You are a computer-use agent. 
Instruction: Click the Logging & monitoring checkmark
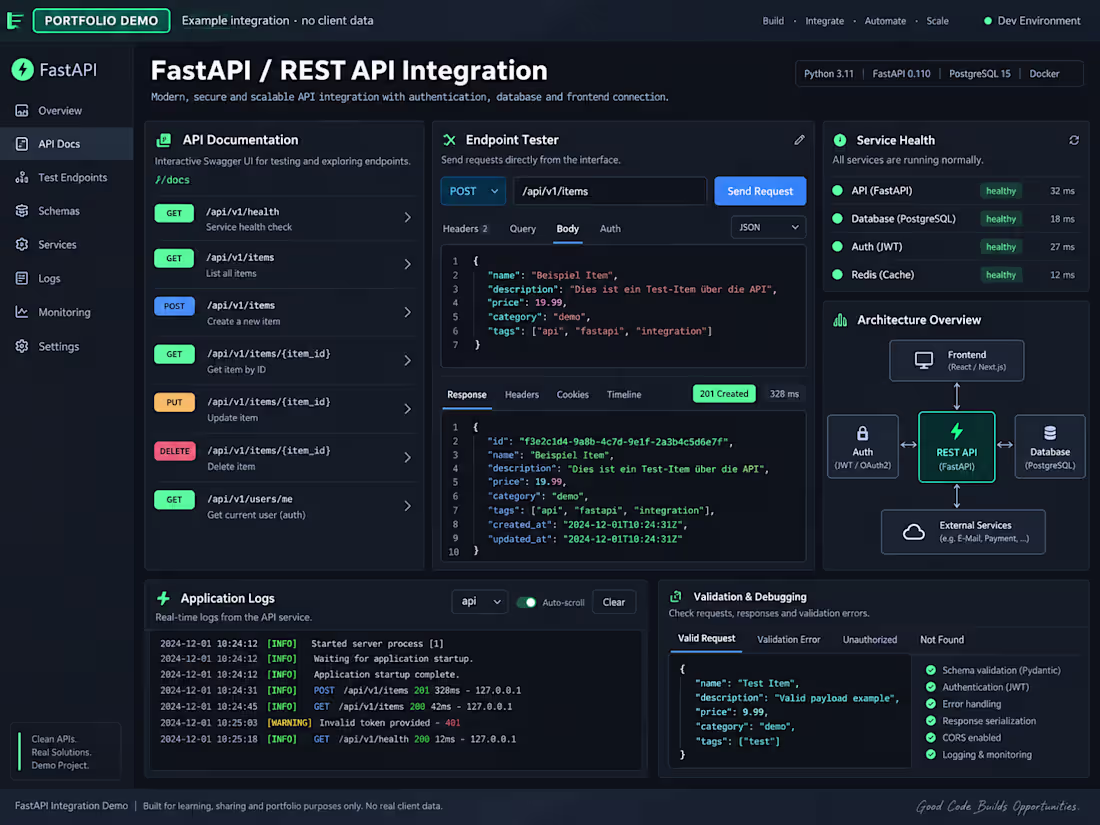click(x=931, y=754)
